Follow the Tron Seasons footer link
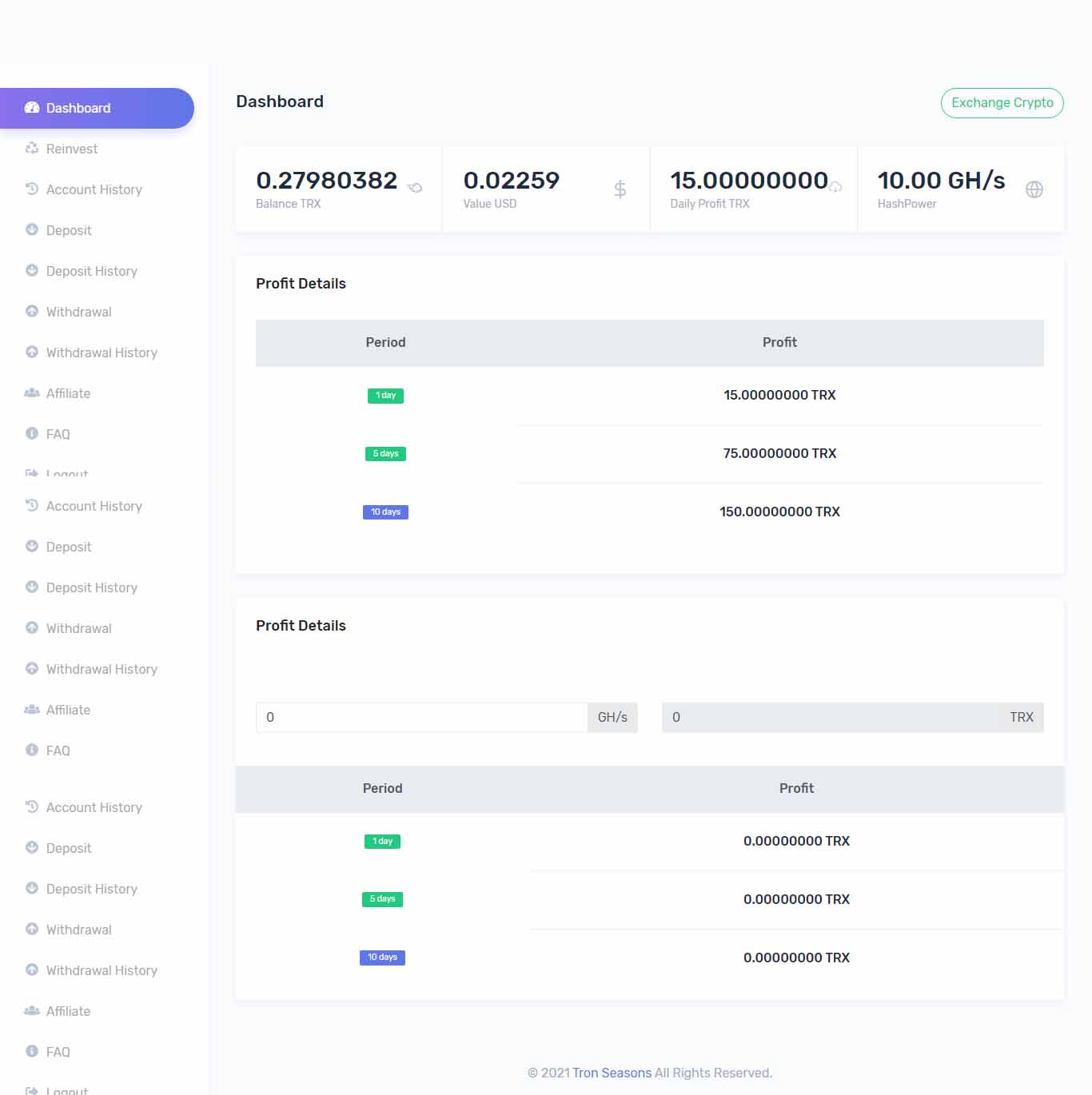 coord(612,1073)
